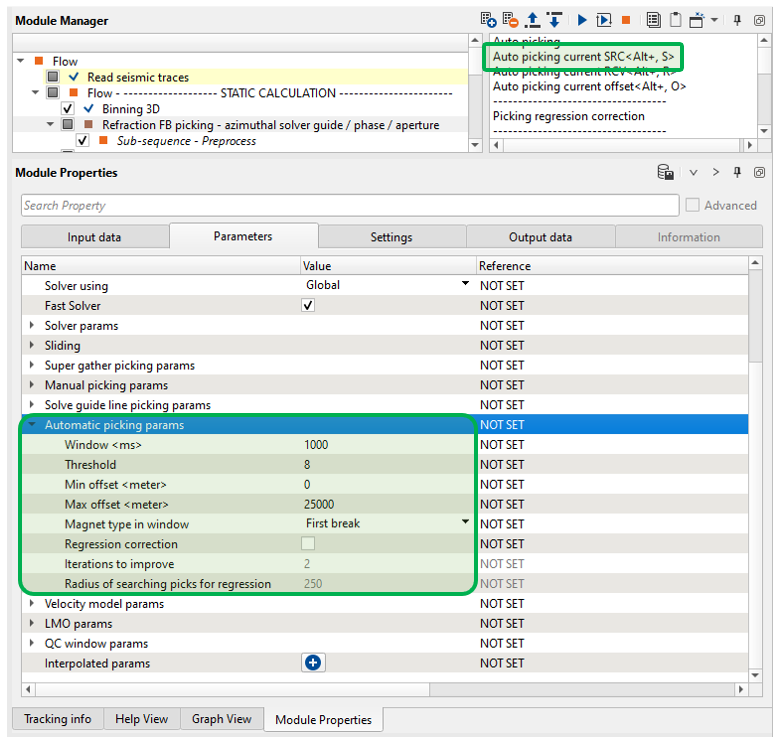
Task: Click the add module icon in Module Manager
Action: (488, 20)
